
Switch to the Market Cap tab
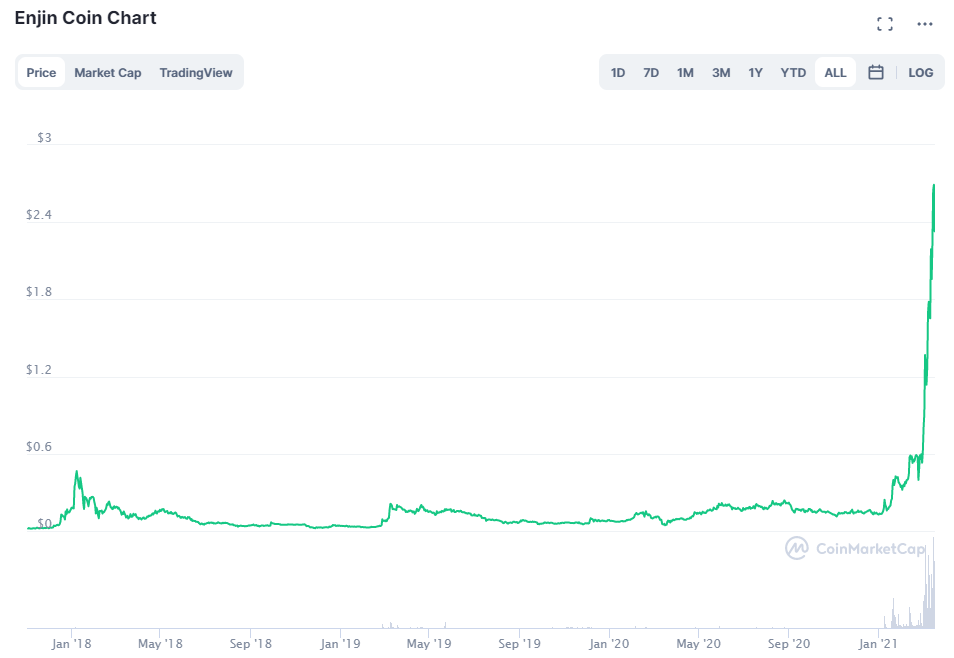tap(108, 72)
